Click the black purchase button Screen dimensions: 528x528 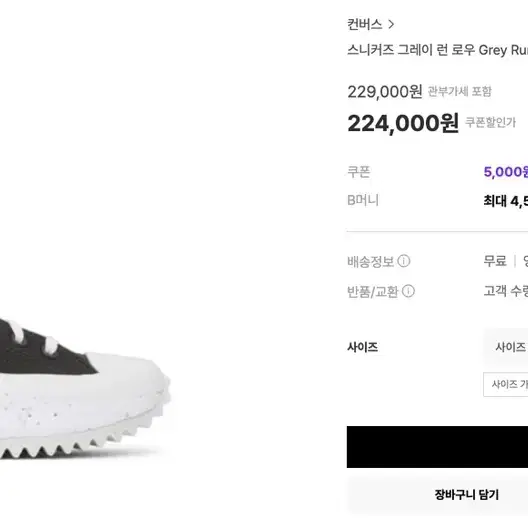437,447
